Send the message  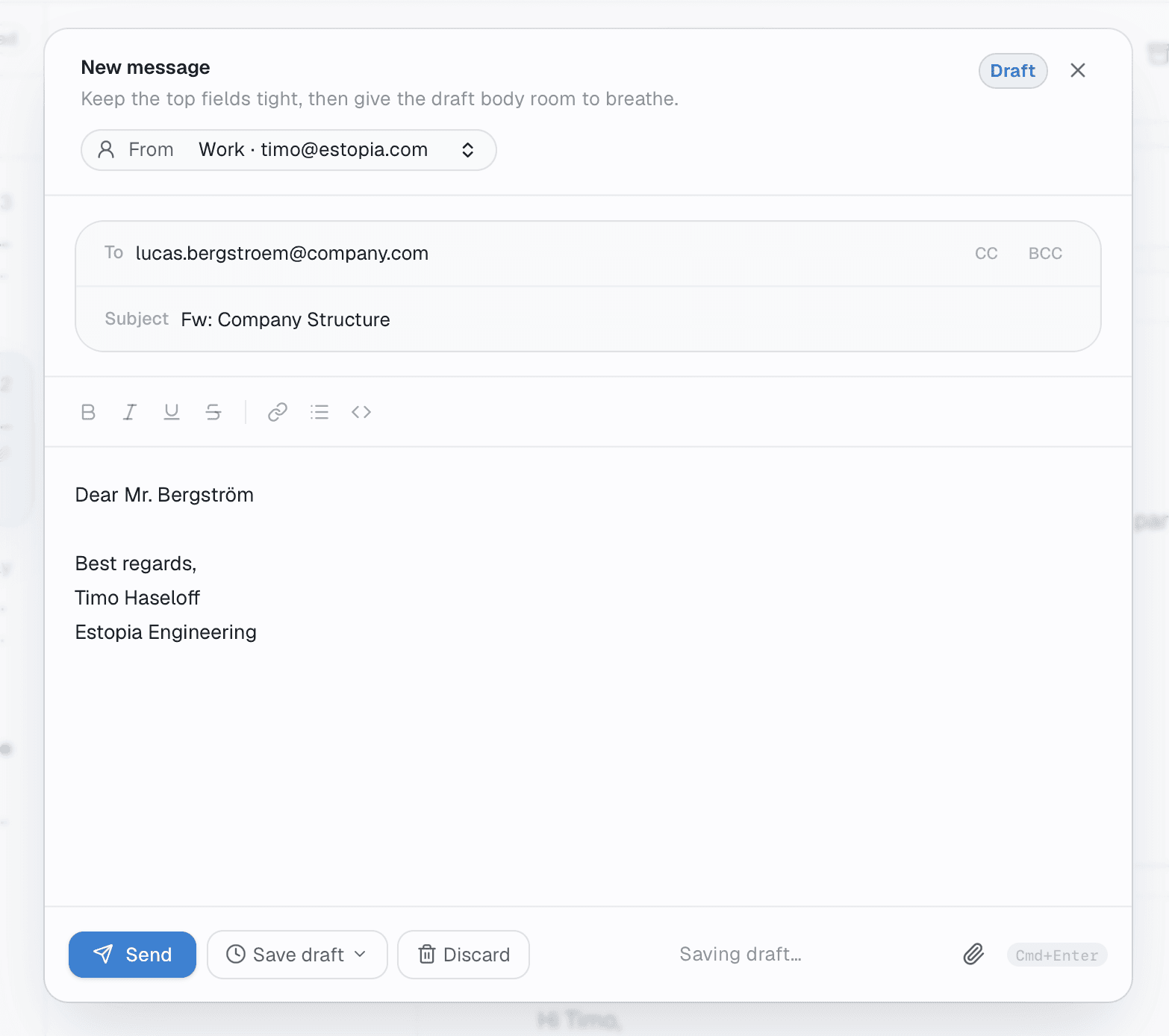click(x=132, y=954)
